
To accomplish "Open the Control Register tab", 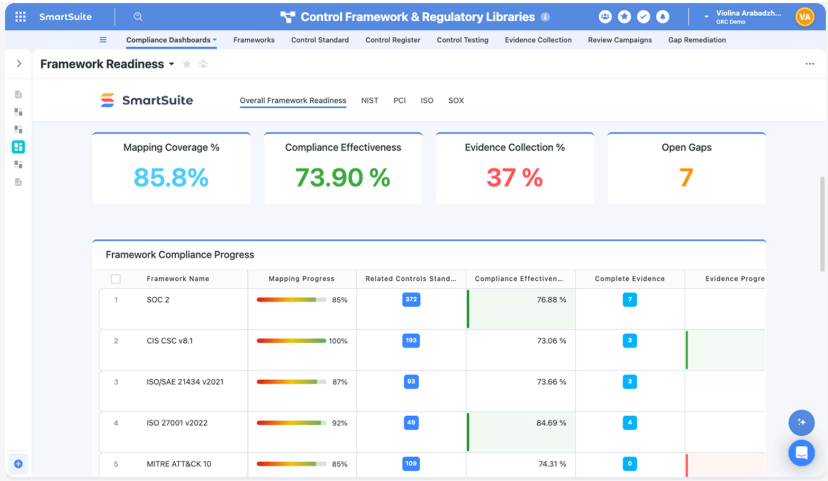I will 393,40.
